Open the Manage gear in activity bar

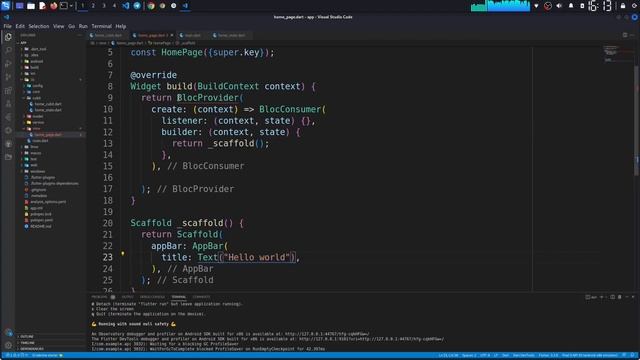tap(8, 345)
